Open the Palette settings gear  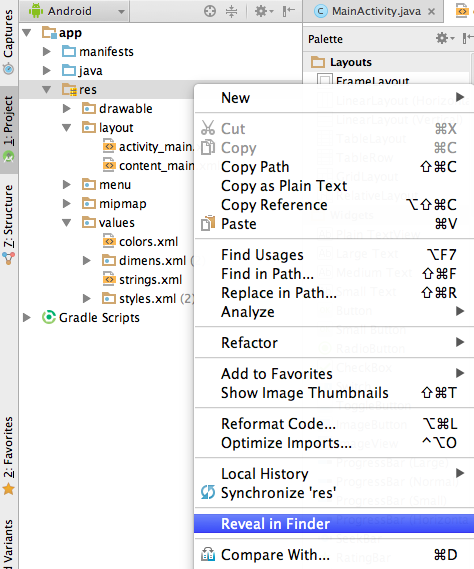click(x=445, y=38)
